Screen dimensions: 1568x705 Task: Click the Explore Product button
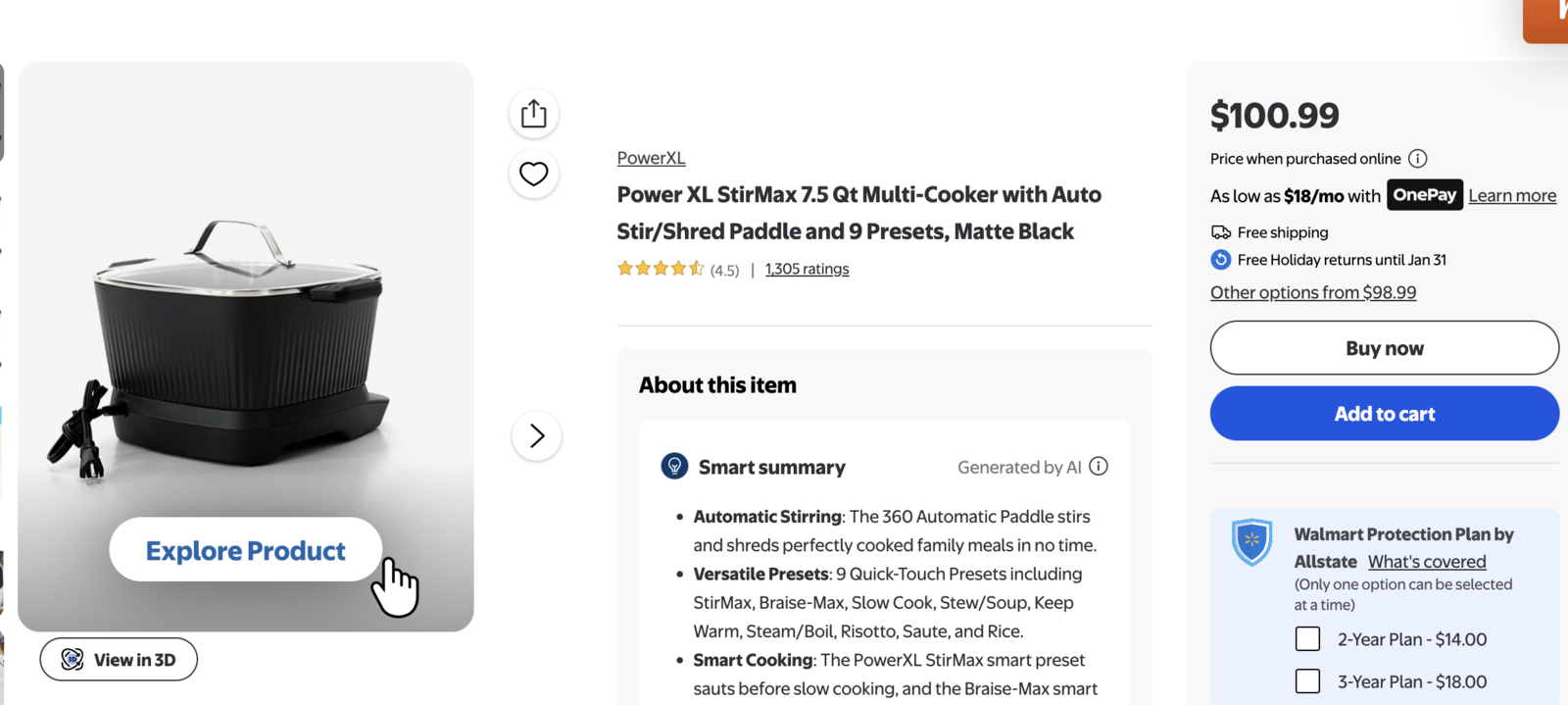coord(245,550)
